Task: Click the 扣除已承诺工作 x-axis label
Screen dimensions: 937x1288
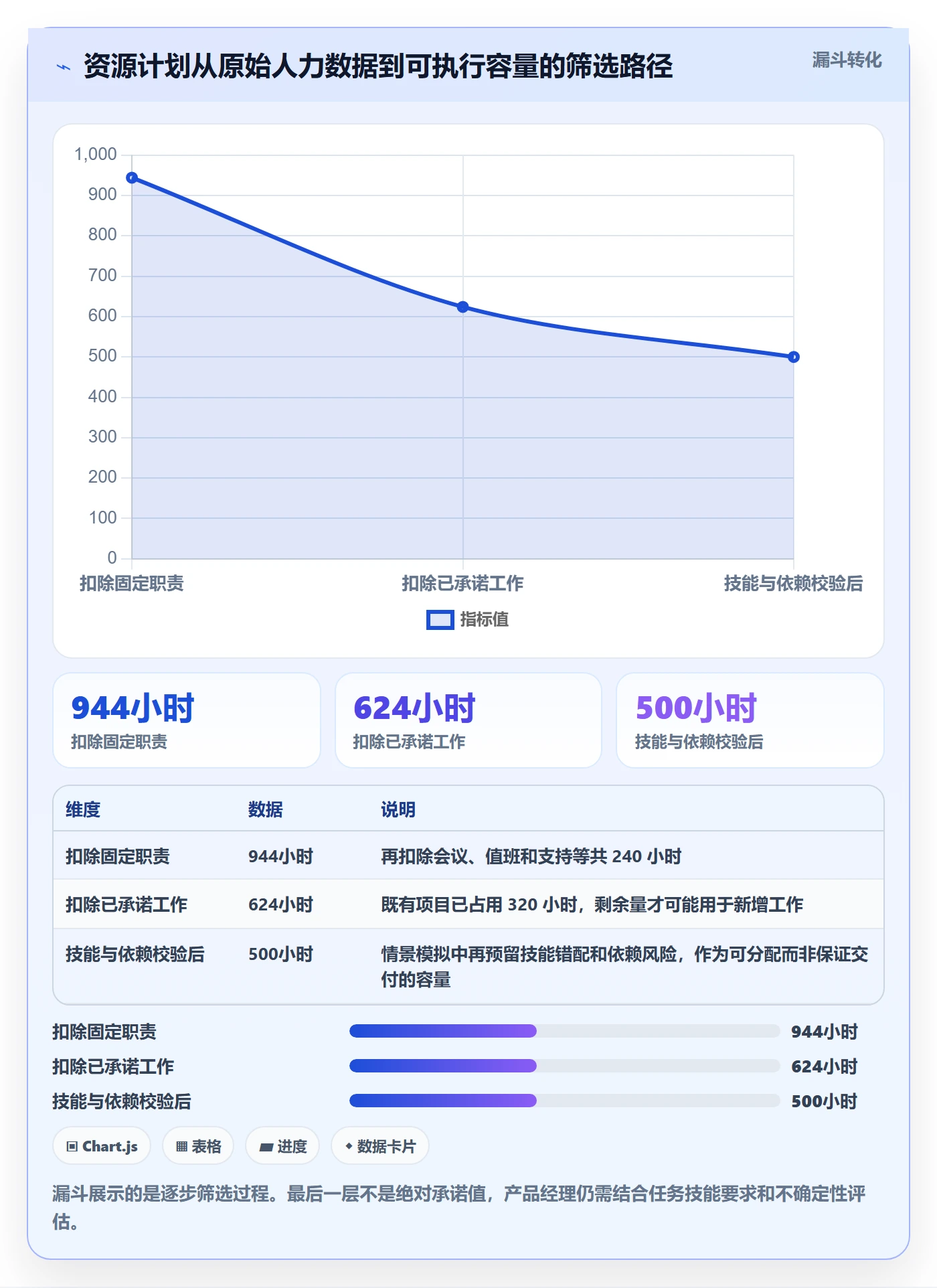Action: pos(462,583)
